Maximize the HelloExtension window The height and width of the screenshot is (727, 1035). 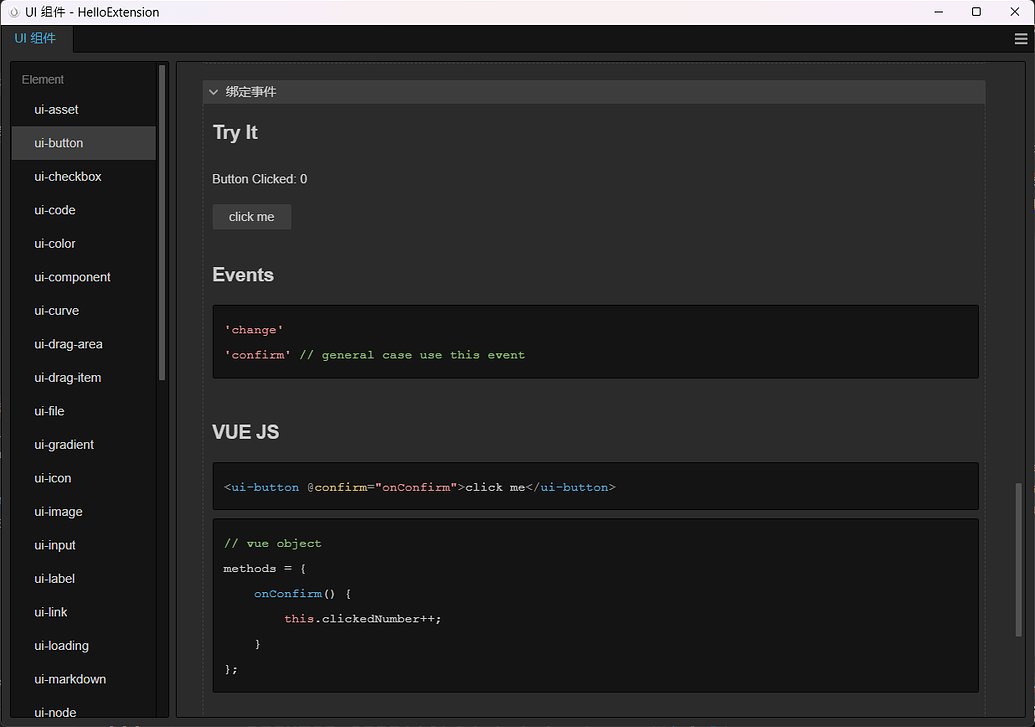976,12
